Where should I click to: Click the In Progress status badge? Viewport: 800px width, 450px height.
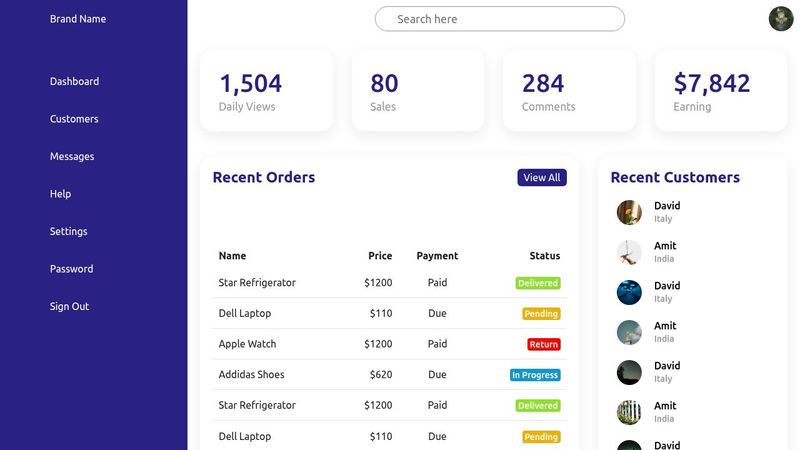tap(535, 375)
